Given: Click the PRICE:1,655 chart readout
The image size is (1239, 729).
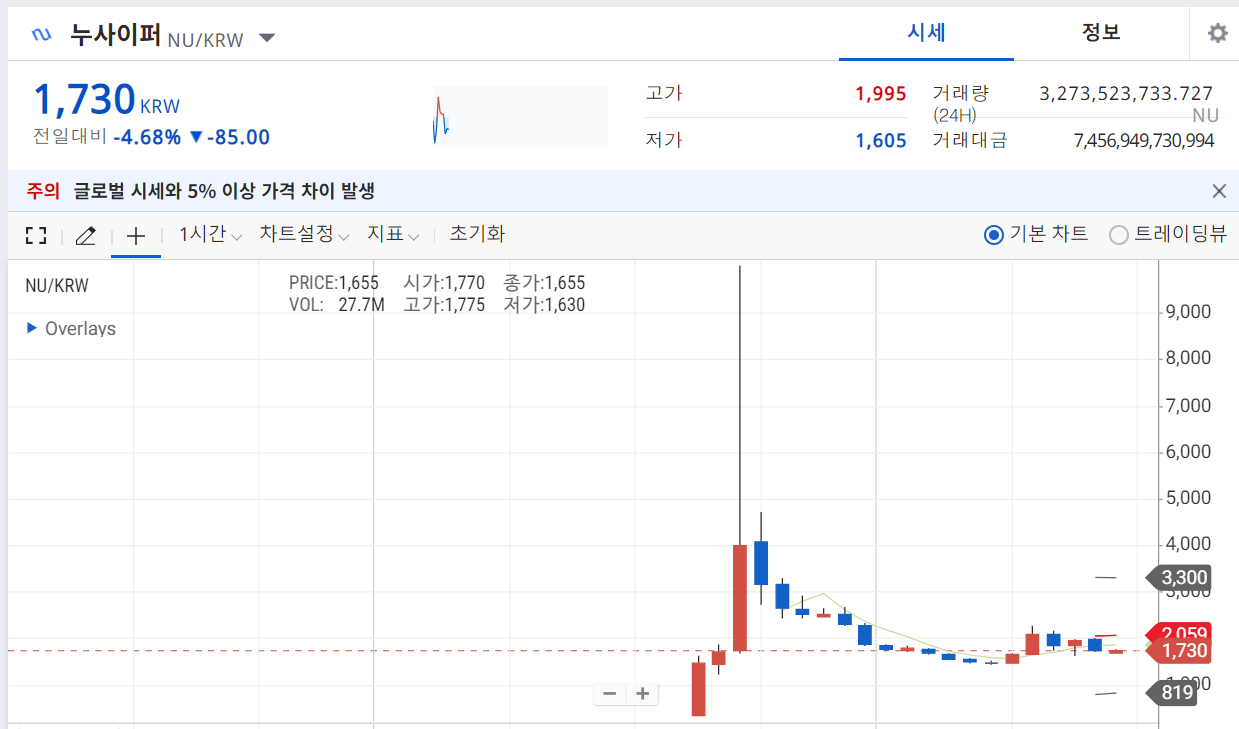Looking at the screenshot, I should click(x=334, y=283).
